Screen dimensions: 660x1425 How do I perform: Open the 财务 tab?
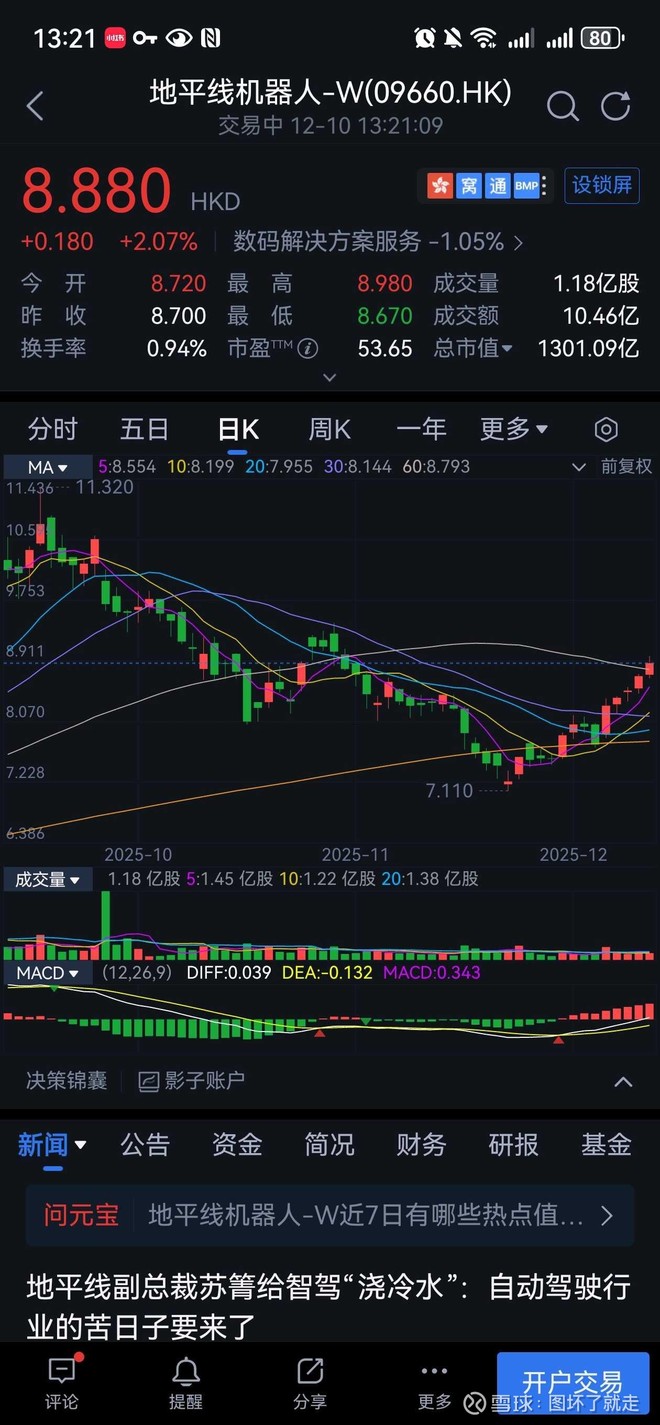tap(421, 1144)
